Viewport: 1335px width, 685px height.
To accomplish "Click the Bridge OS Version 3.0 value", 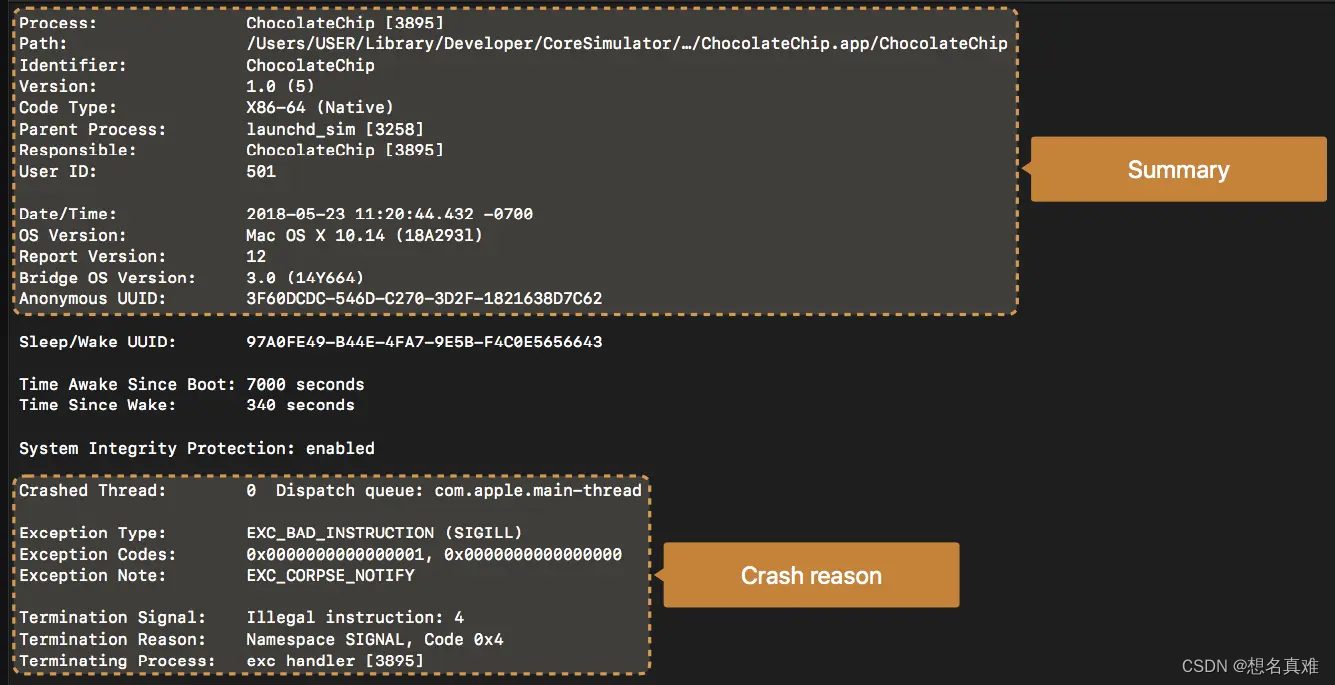I will tap(305, 277).
